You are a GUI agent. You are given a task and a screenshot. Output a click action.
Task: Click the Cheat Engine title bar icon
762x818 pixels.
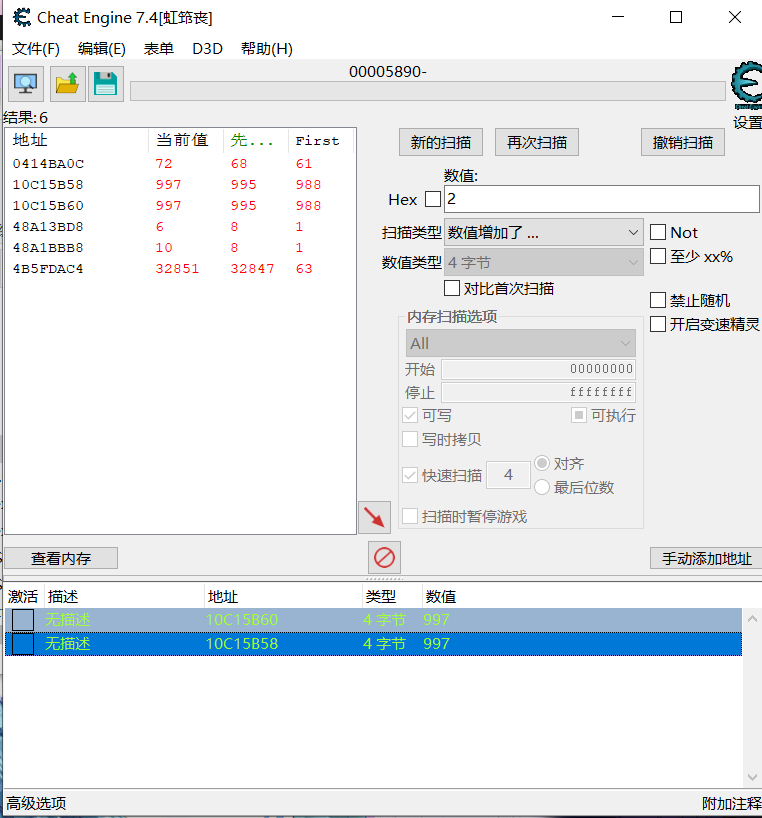click(x=22, y=18)
